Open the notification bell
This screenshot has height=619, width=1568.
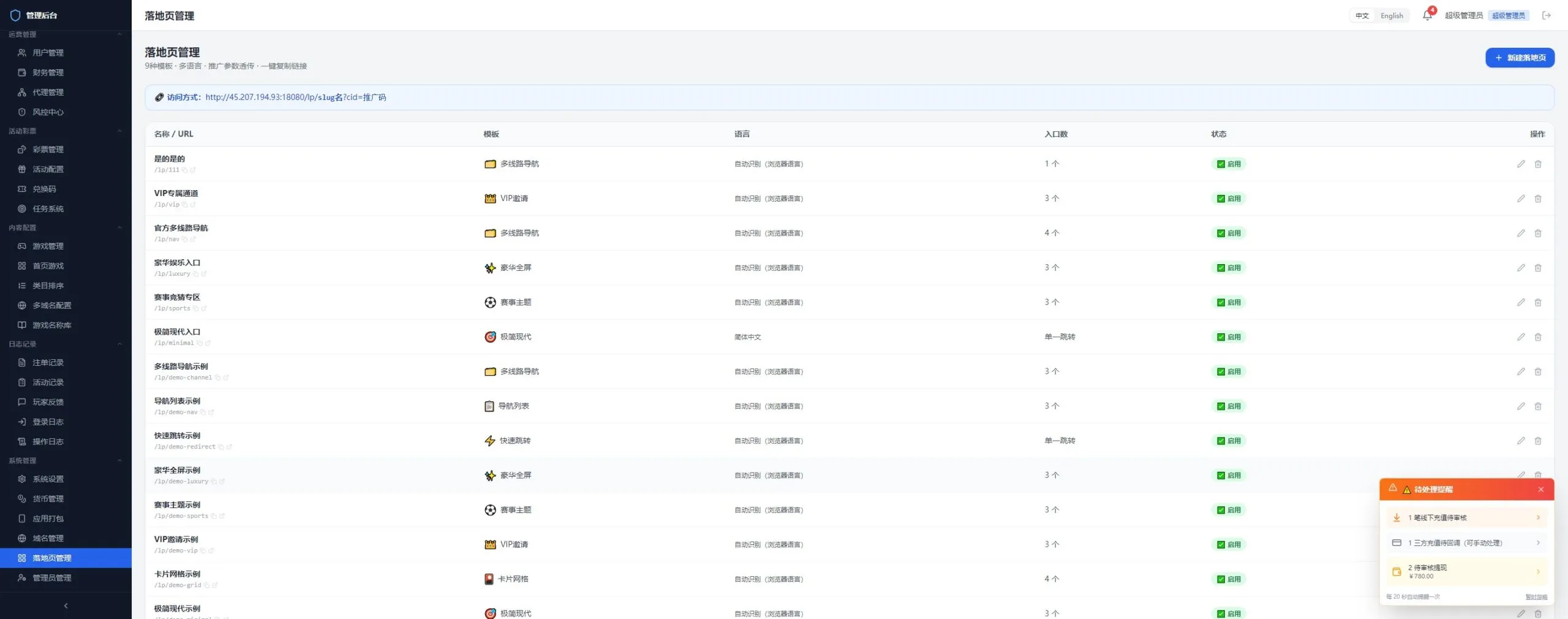tap(1427, 15)
